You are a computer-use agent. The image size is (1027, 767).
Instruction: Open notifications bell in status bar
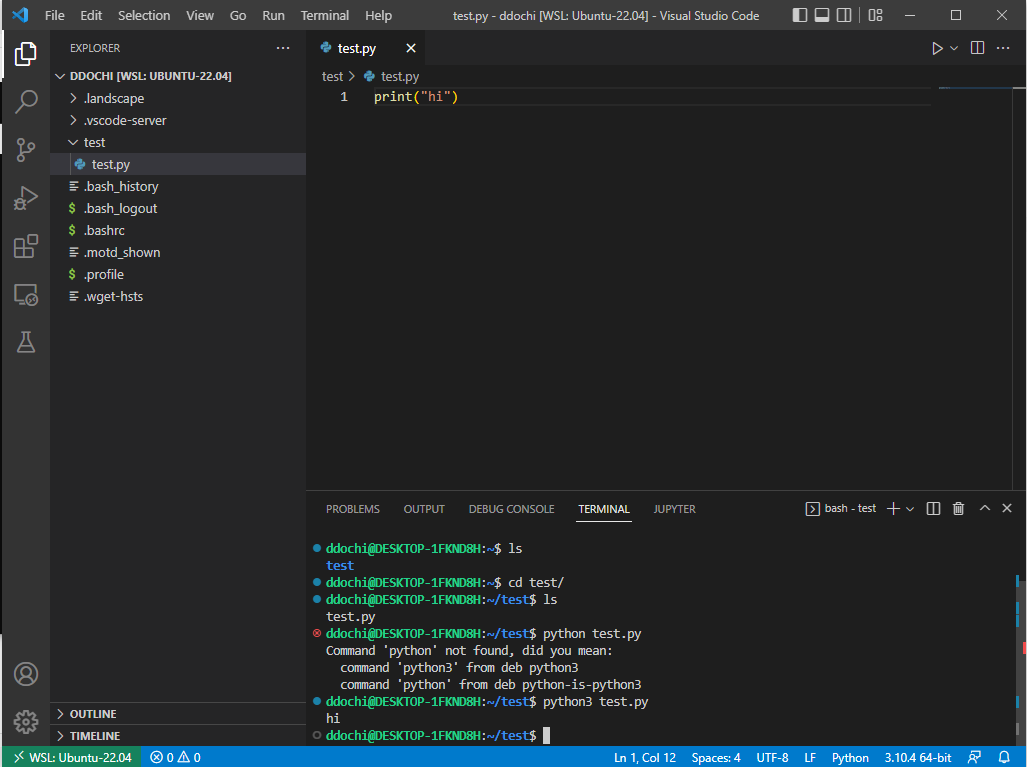[1003, 757]
